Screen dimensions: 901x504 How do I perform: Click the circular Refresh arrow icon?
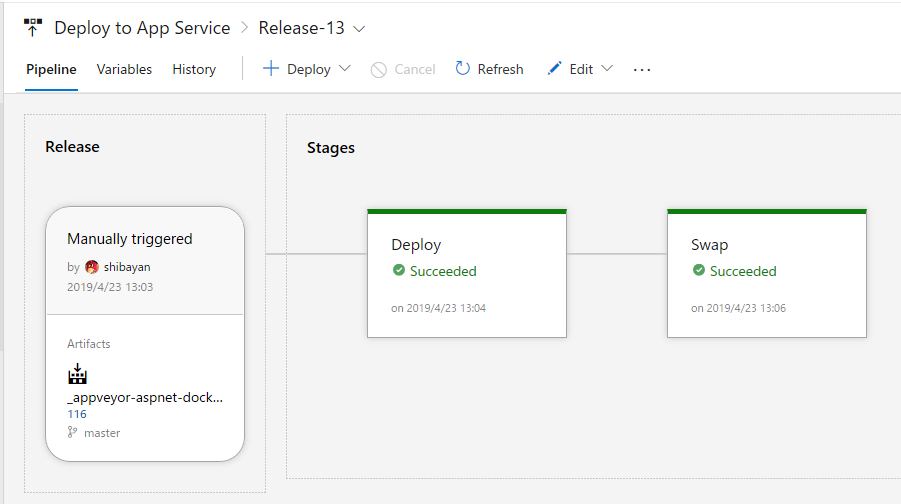pyautogui.click(x=462, y=69)
